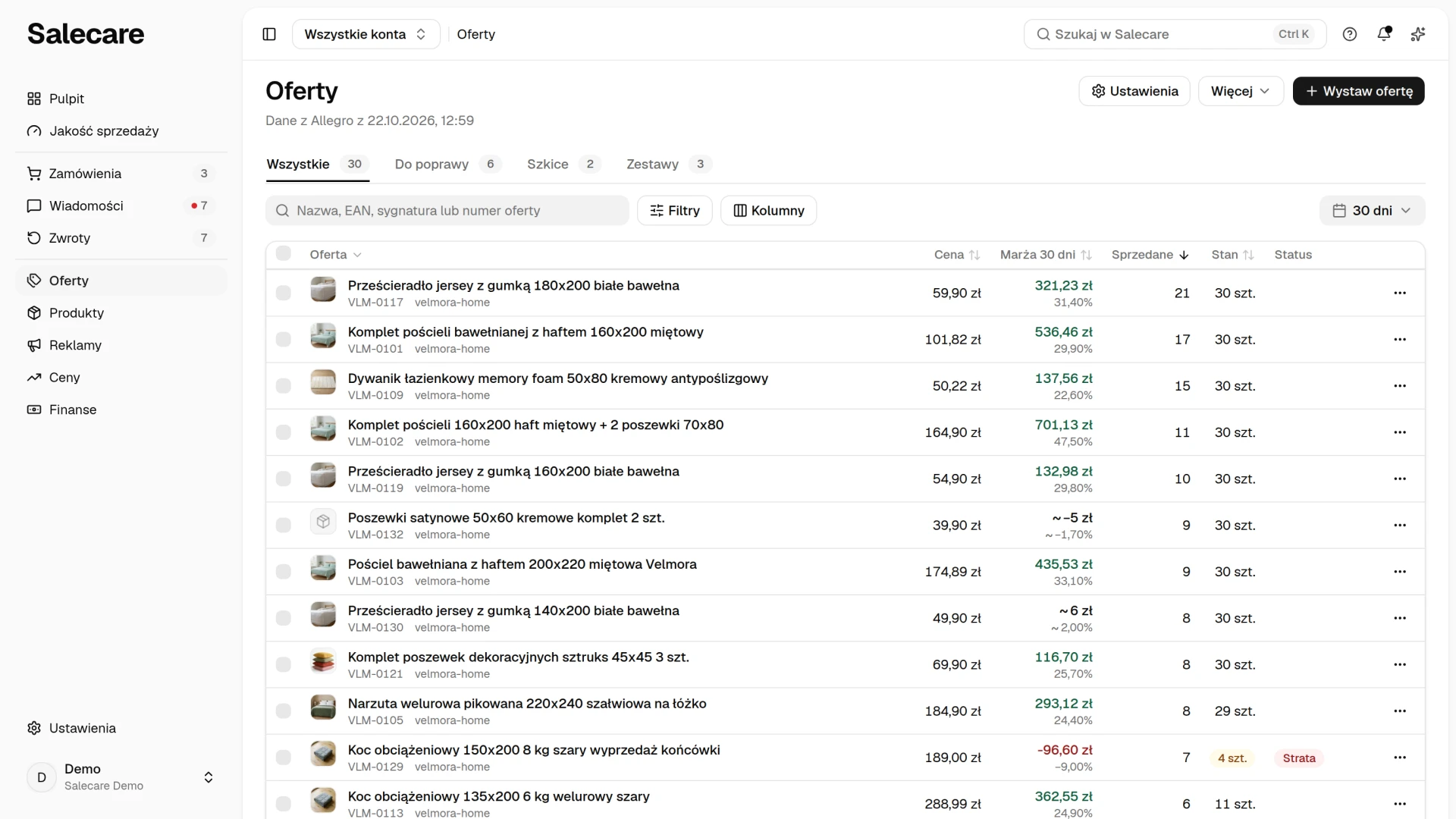The width and height of the screenshot is (1456, 819).
Task: Tick checkbox for Dywanik łazienkowy offer
Action: [x=284, y=386]
